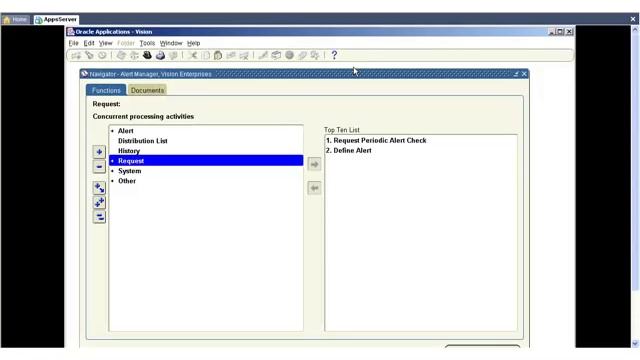Image resolution: width=640 pixels, height=360 pixels.
Task: Click the Copy toolbar icon
Action: pyautogui.click(x=205, y=56)
